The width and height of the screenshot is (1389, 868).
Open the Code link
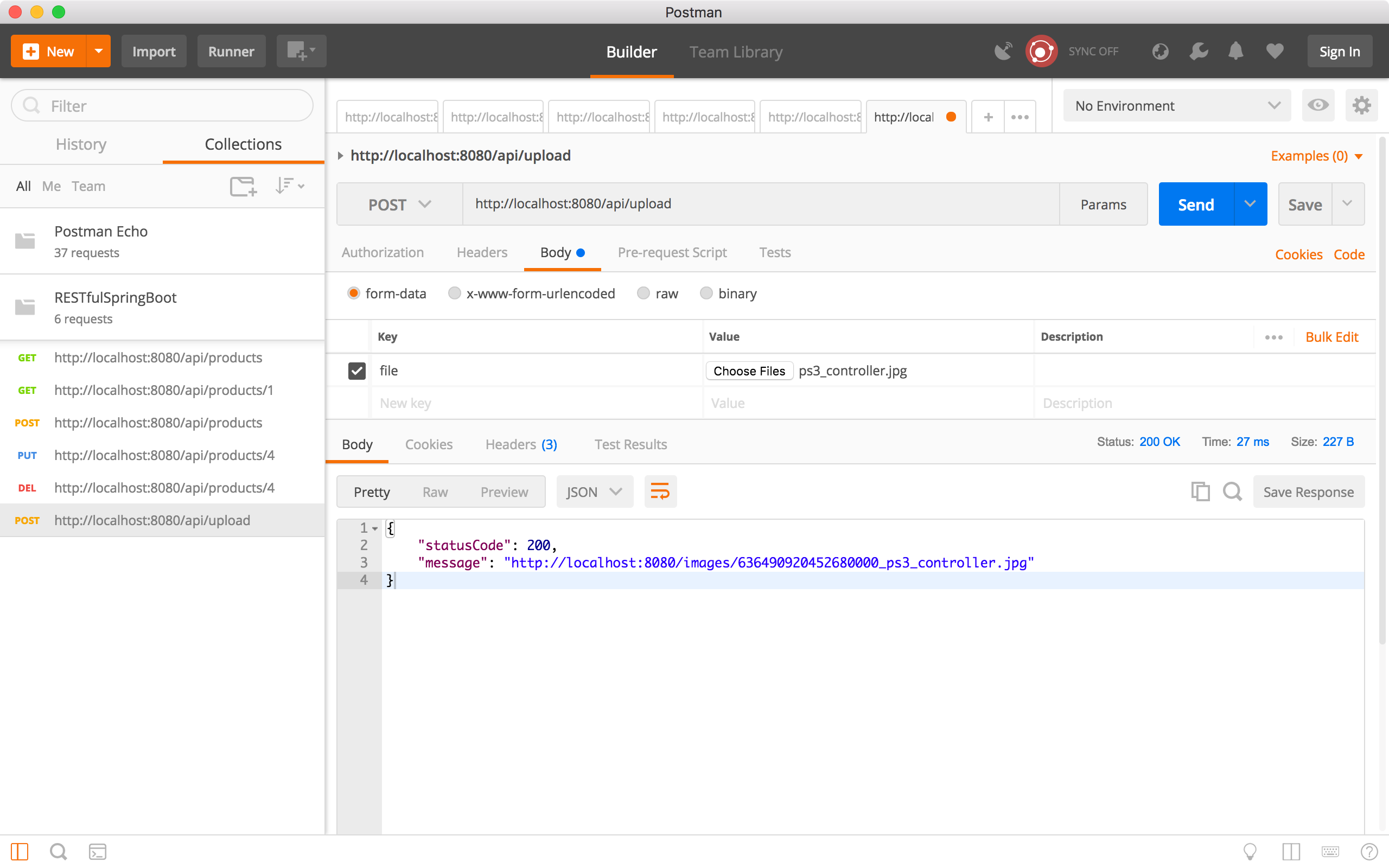click(x=1349, y=254)
